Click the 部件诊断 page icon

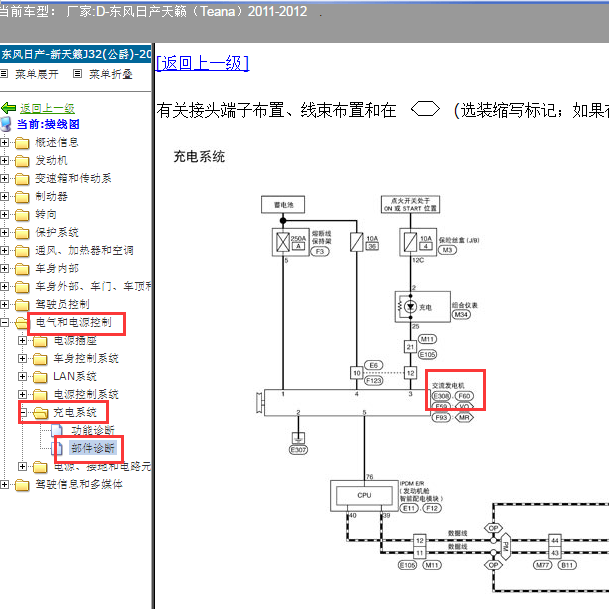click(57, 448)
